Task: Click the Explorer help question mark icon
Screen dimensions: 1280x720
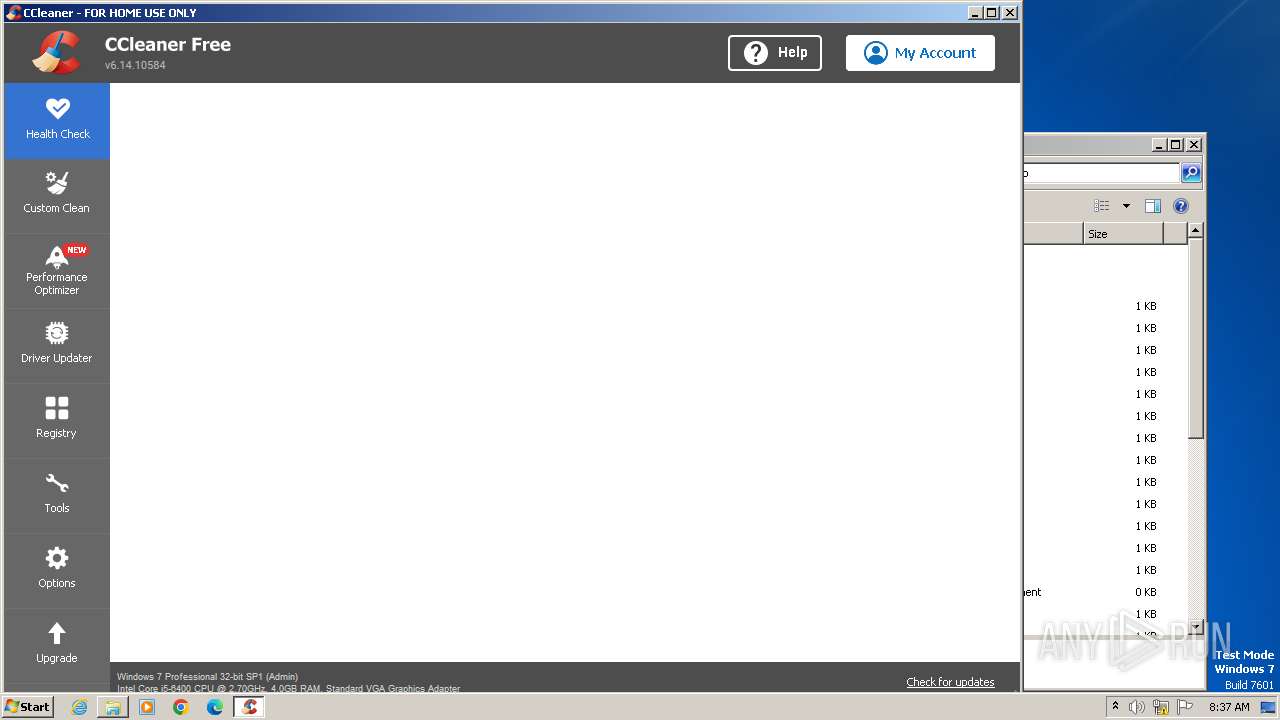Action: 1181,206
